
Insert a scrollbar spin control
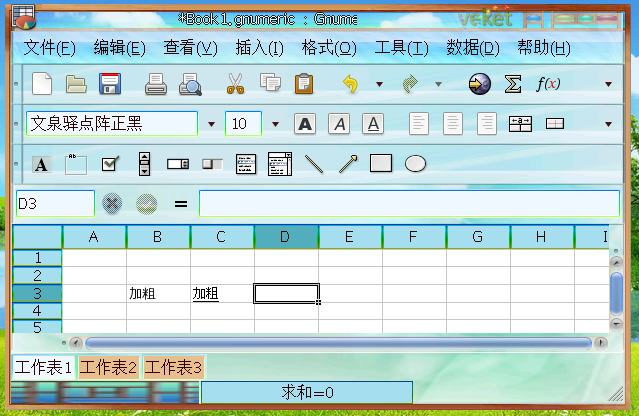[144, 164]
